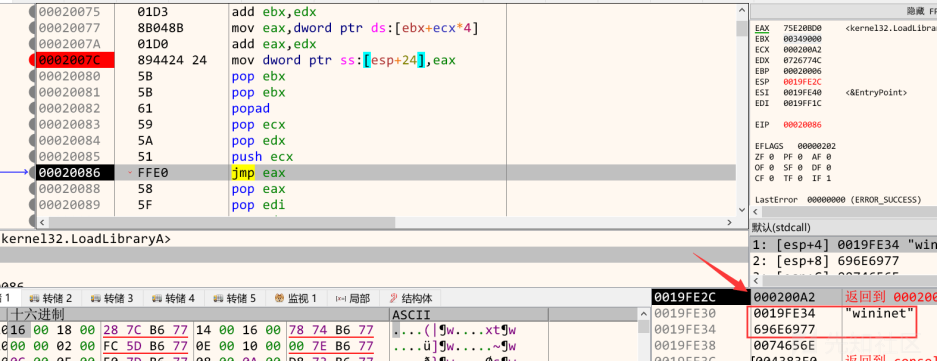Disable the breakpoint bullet at 0002007C
Image resolution: width=937 pixels, height=361 pixels.
pyautogui.click(x=32, y=60)
